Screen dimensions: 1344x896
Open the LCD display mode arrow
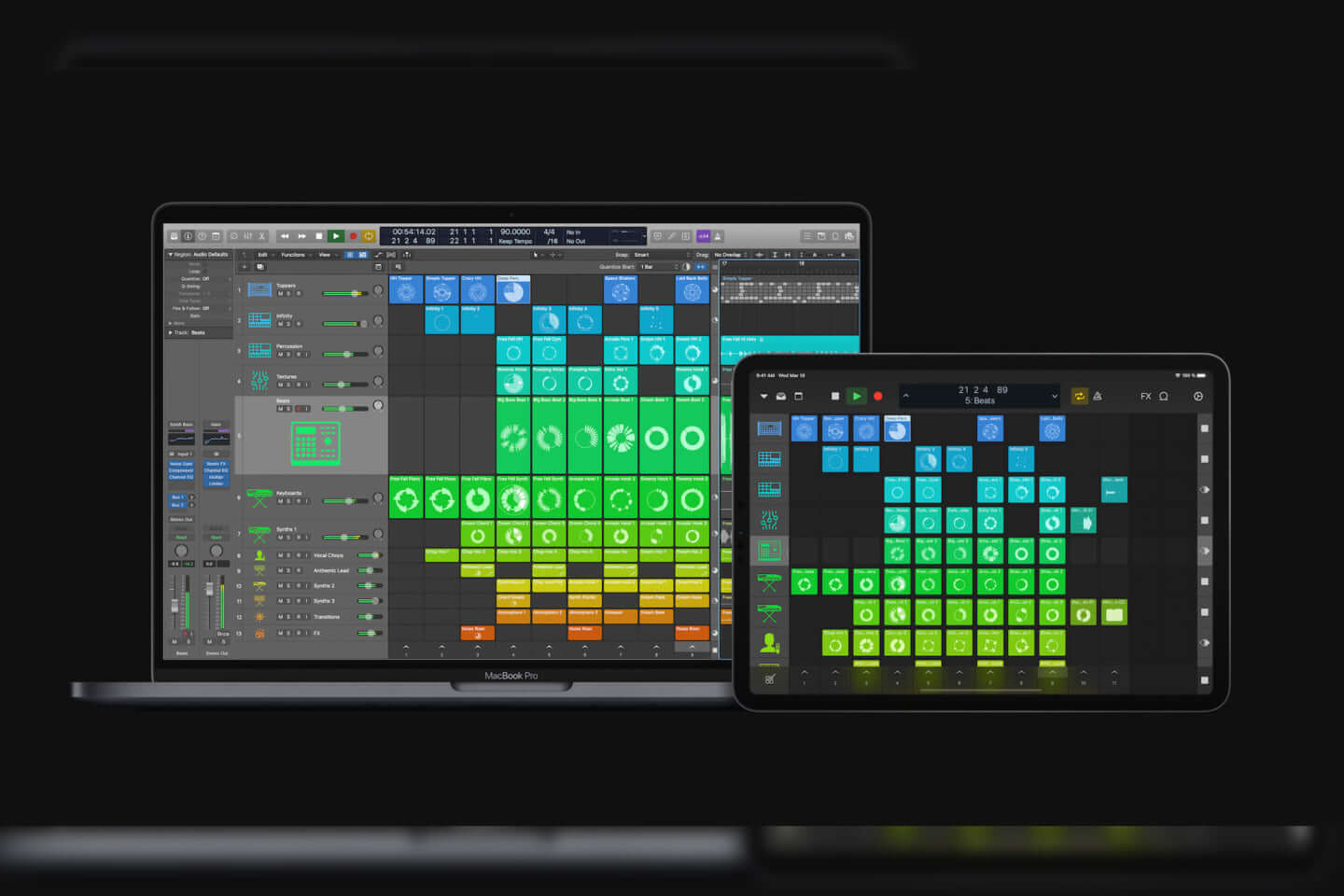pyautogui.click(x=644, y=236)
